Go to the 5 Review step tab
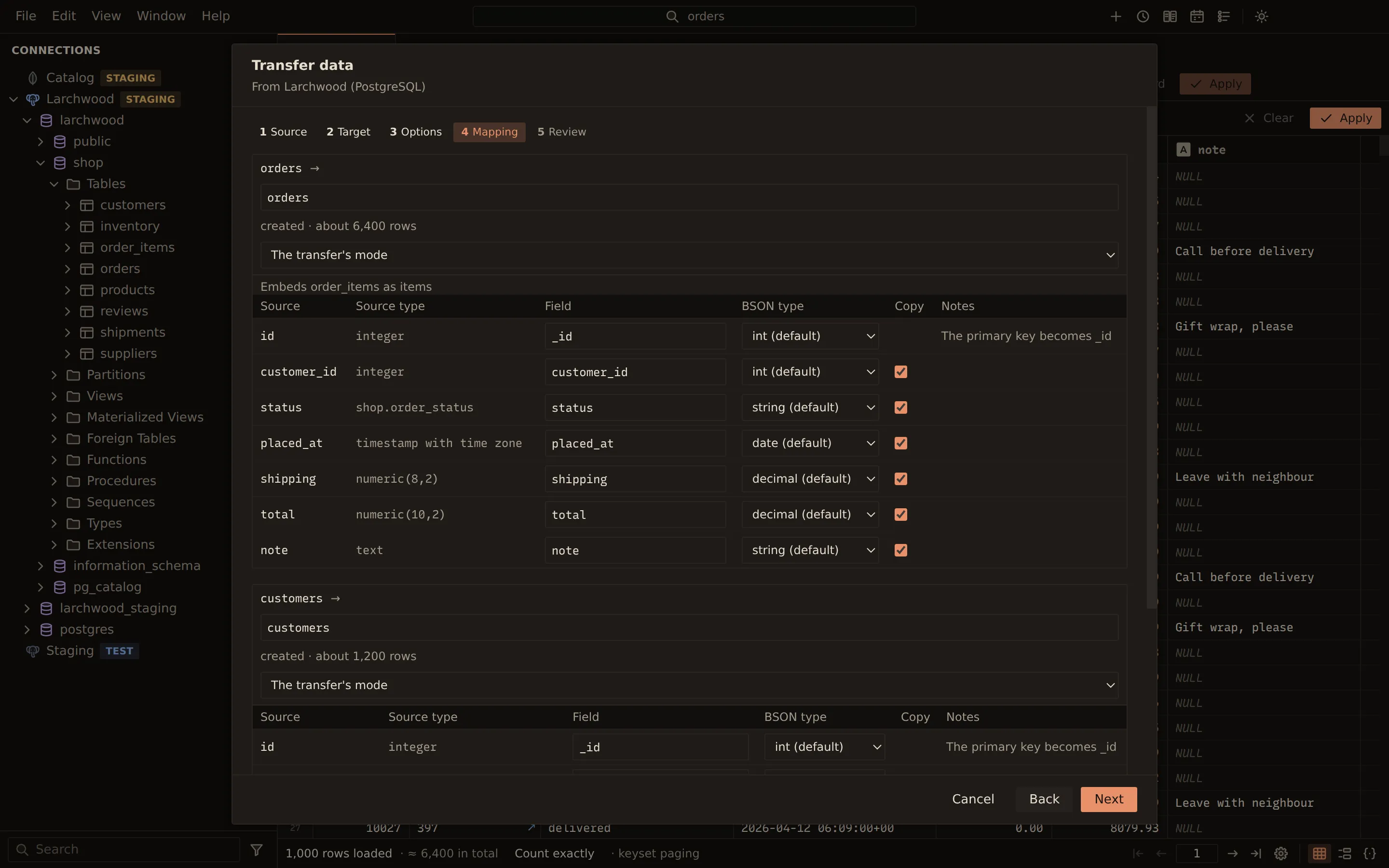1389x868 pixels. pos(561,132)
